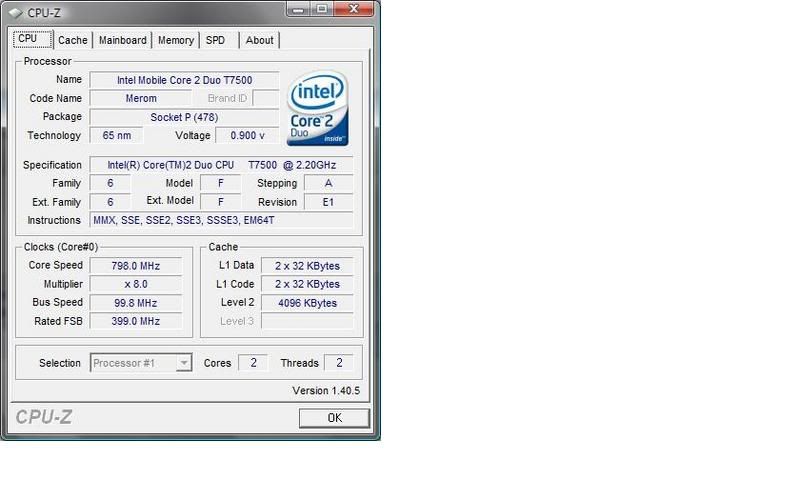Expand the Processor #1 selection dropdown

[x=184, y=363]
